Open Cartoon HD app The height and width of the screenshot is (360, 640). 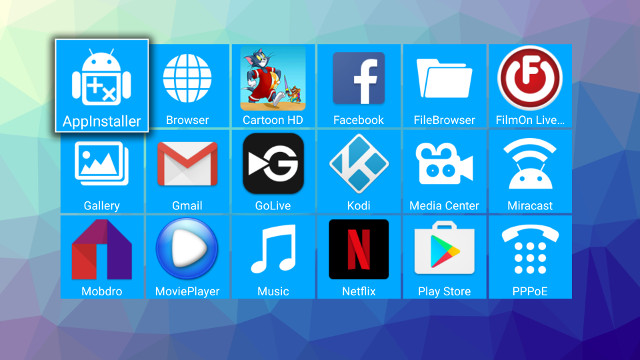pyautogui.click(x=273, y=86)
